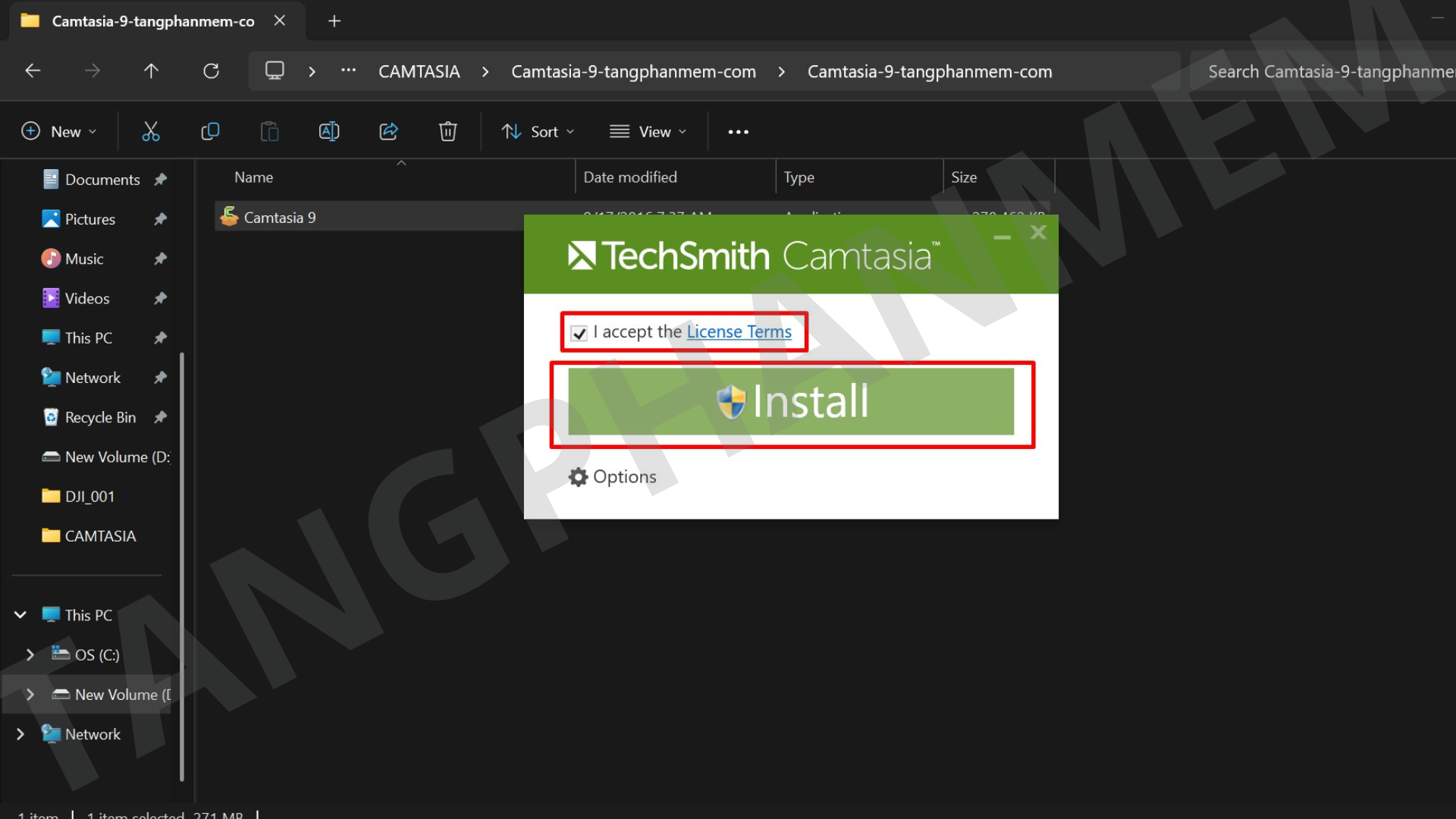Minimize the Camtasia installer window

tap(1002, 236)
